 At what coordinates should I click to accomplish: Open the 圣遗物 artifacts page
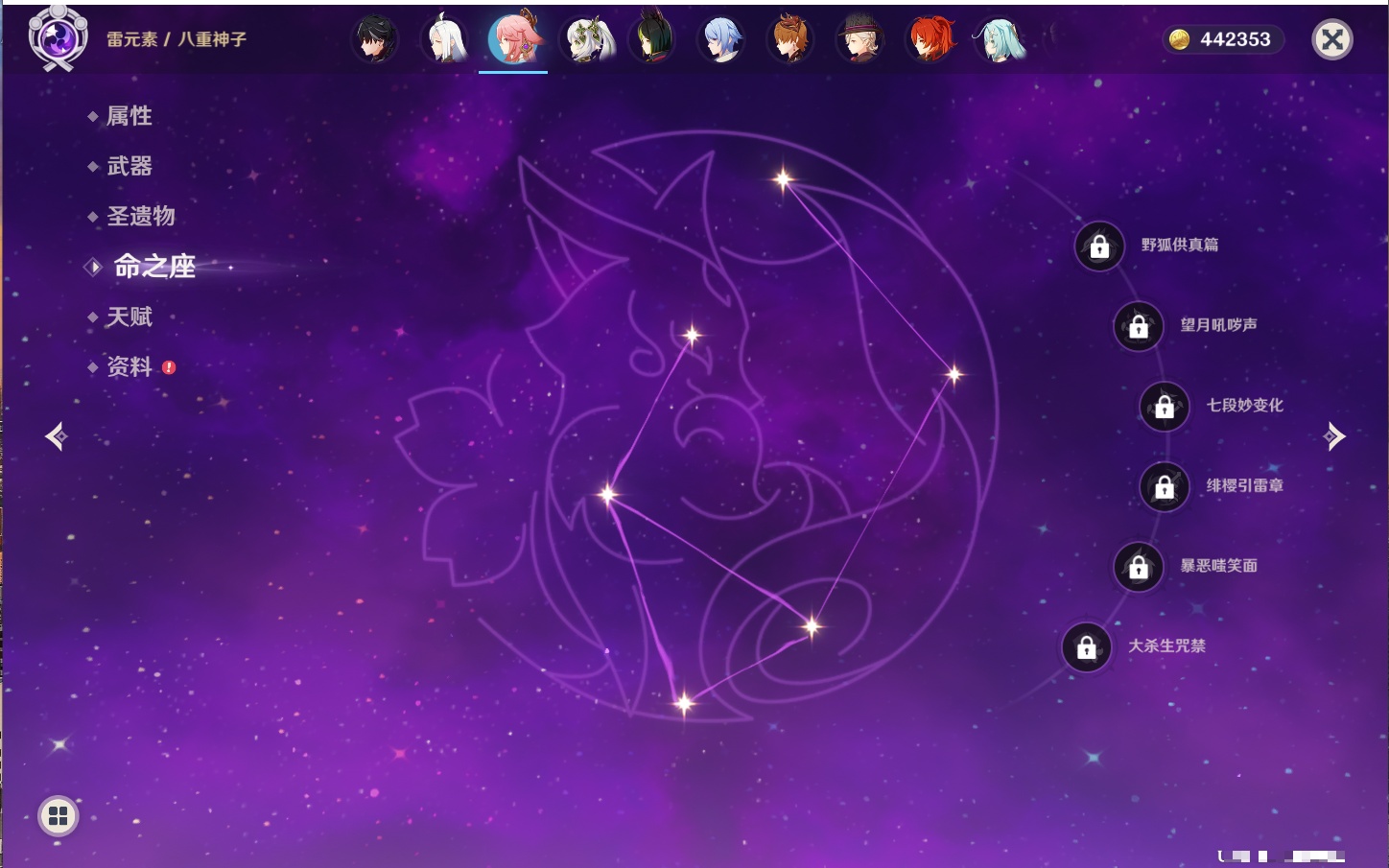[x=140, y=216]
